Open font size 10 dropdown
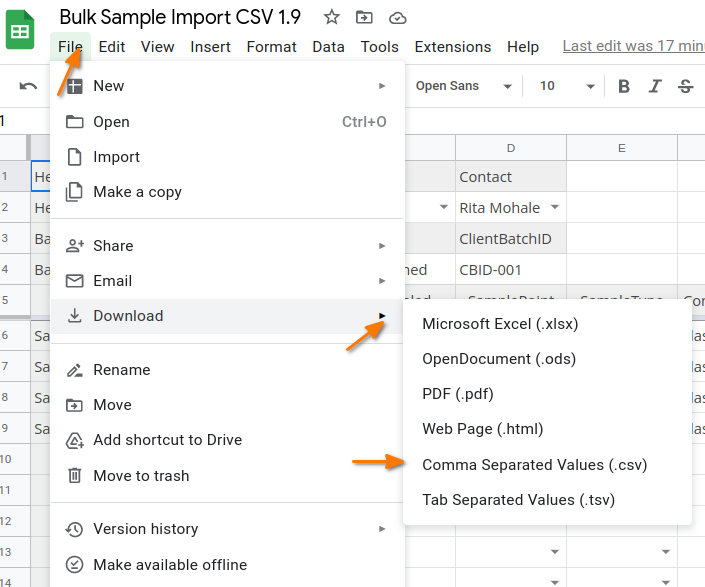The height and width of the screenshot is (587, 705). coord(562,86)
